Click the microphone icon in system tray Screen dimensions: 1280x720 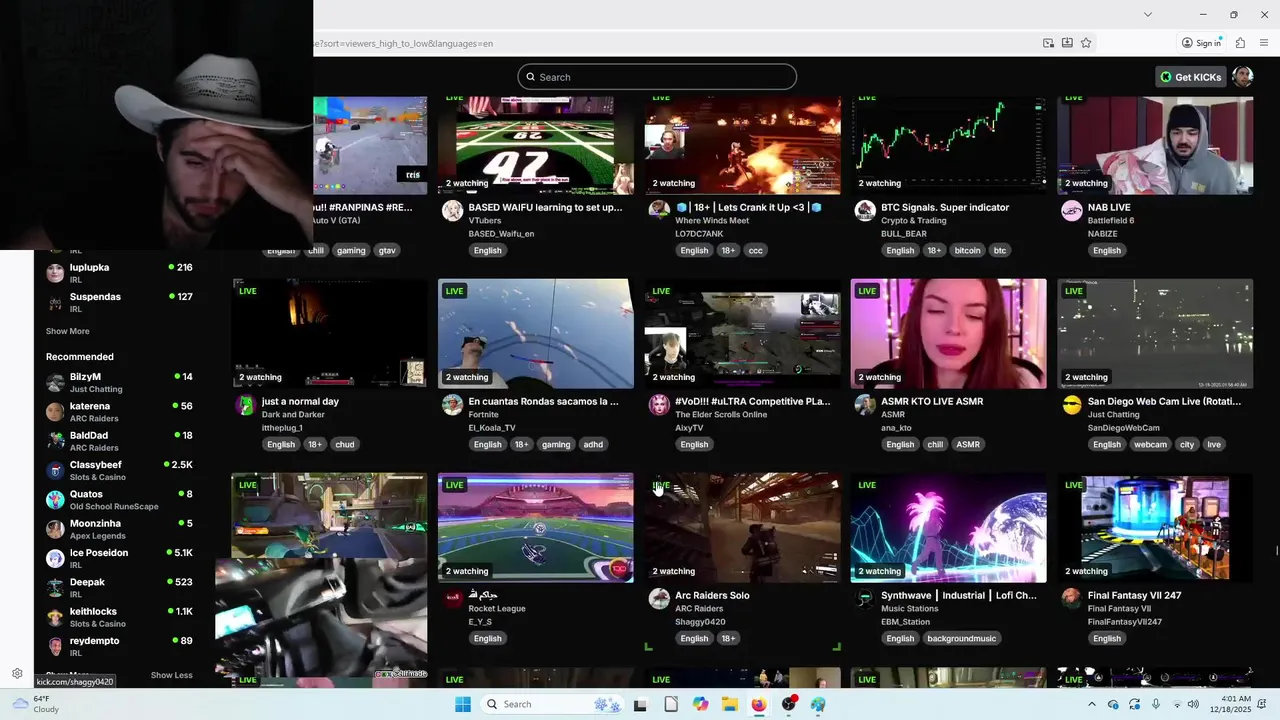tap(1156, 704)
